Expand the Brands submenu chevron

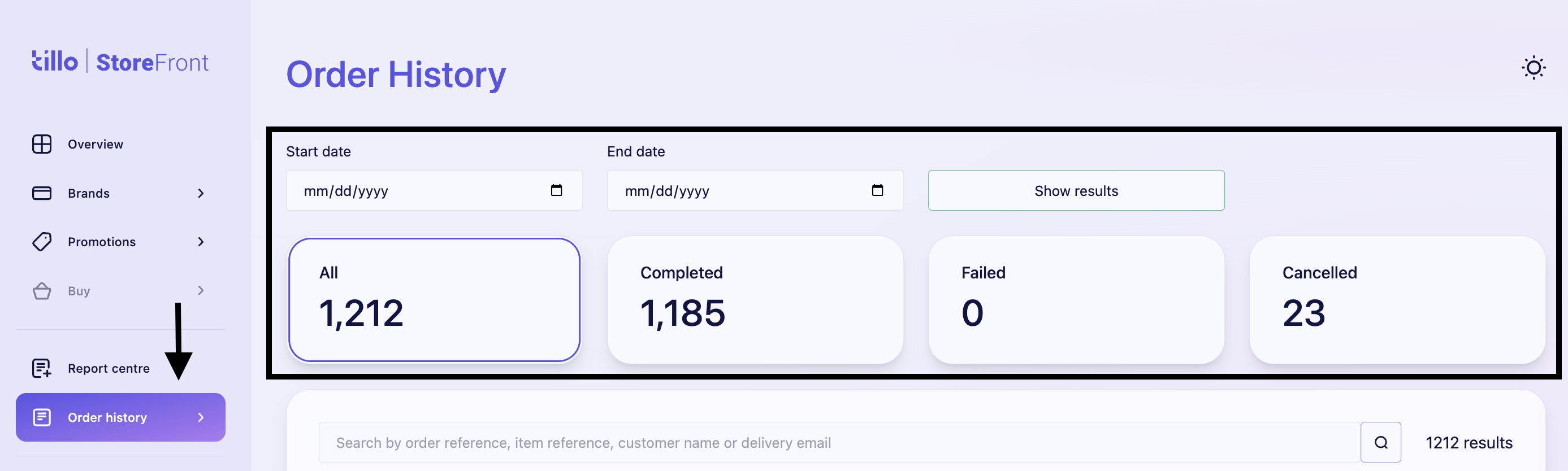click(x=201, y=193)
